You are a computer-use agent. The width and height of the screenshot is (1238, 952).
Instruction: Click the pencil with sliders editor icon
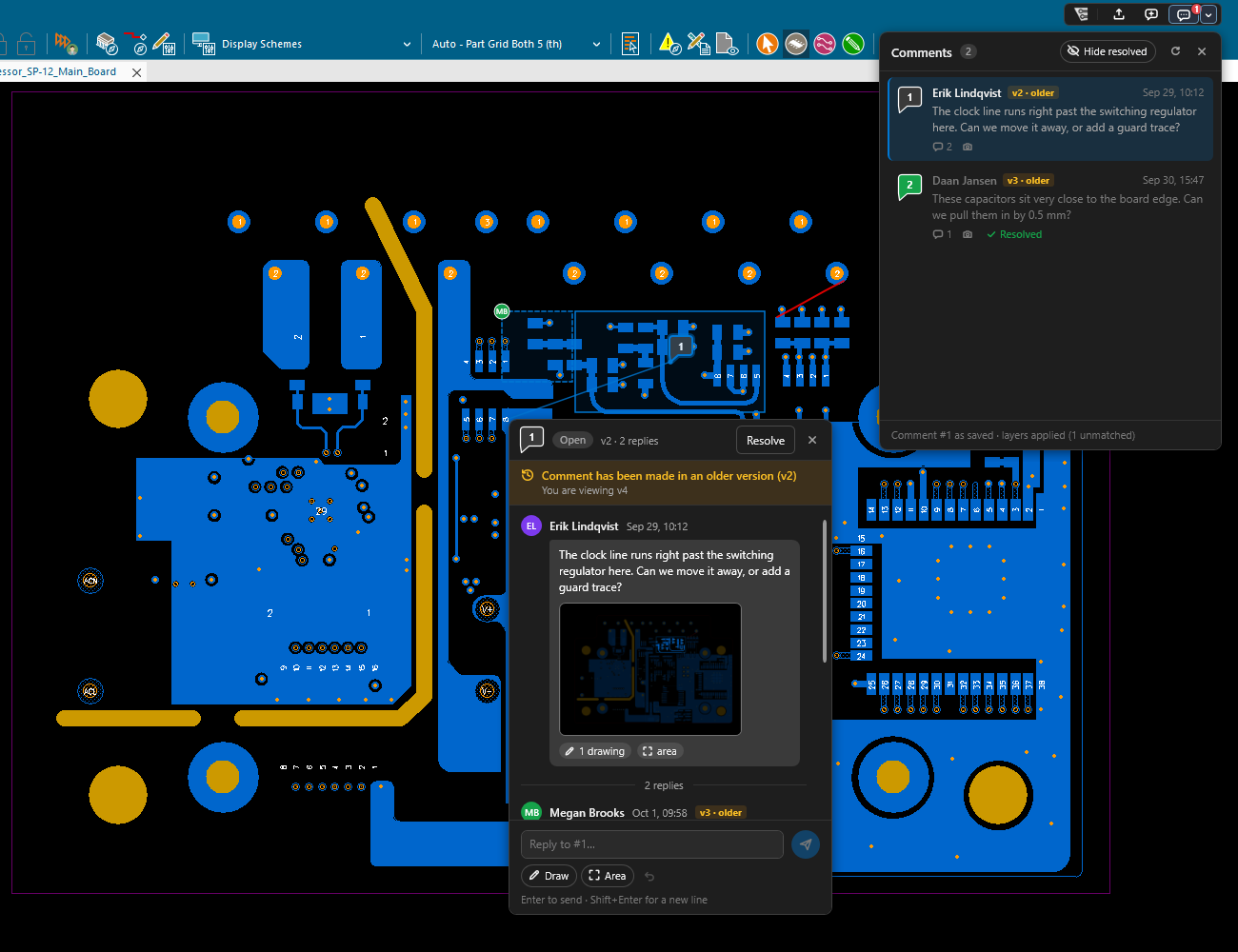[163, 44]
